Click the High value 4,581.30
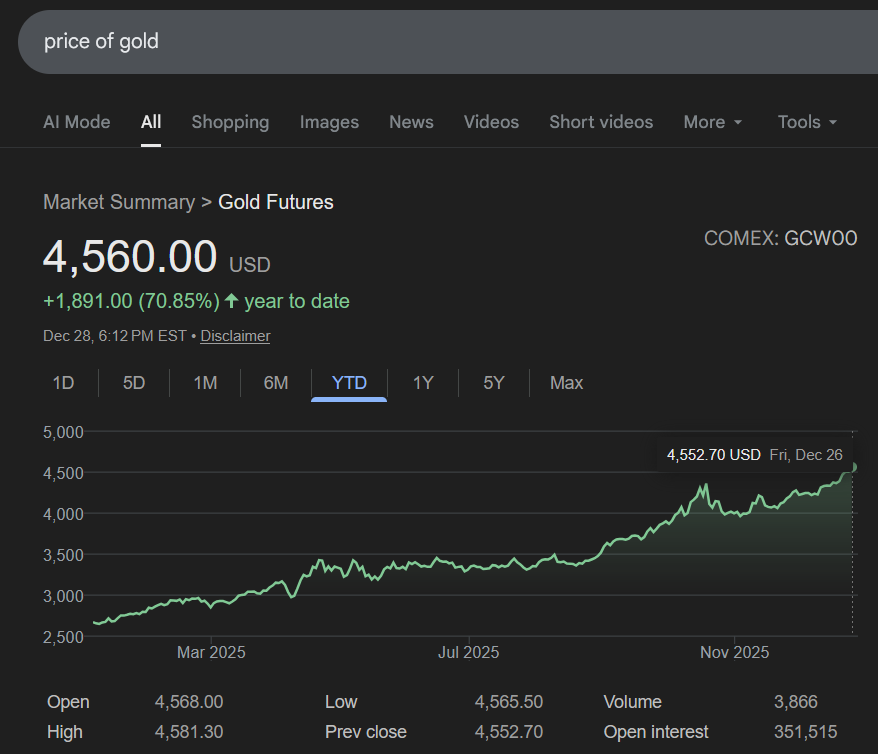878x754 pixels. (x=189, y=732)
